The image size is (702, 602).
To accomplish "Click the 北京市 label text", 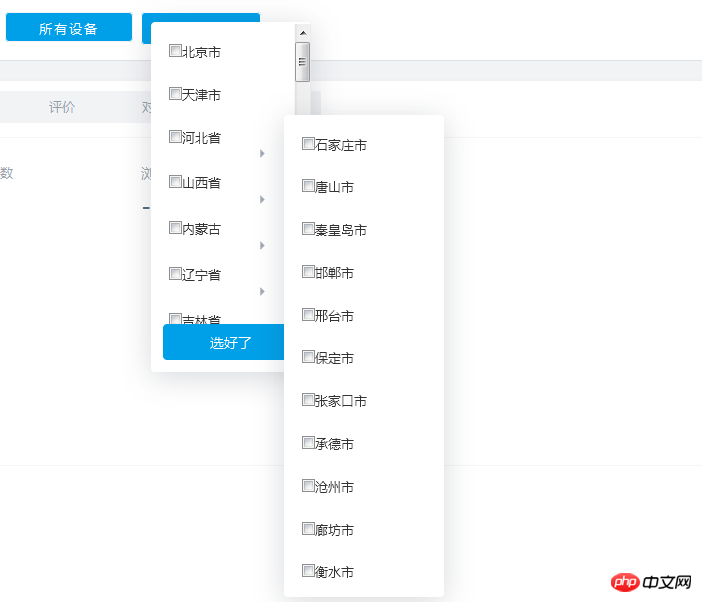I will coord(201,52).
